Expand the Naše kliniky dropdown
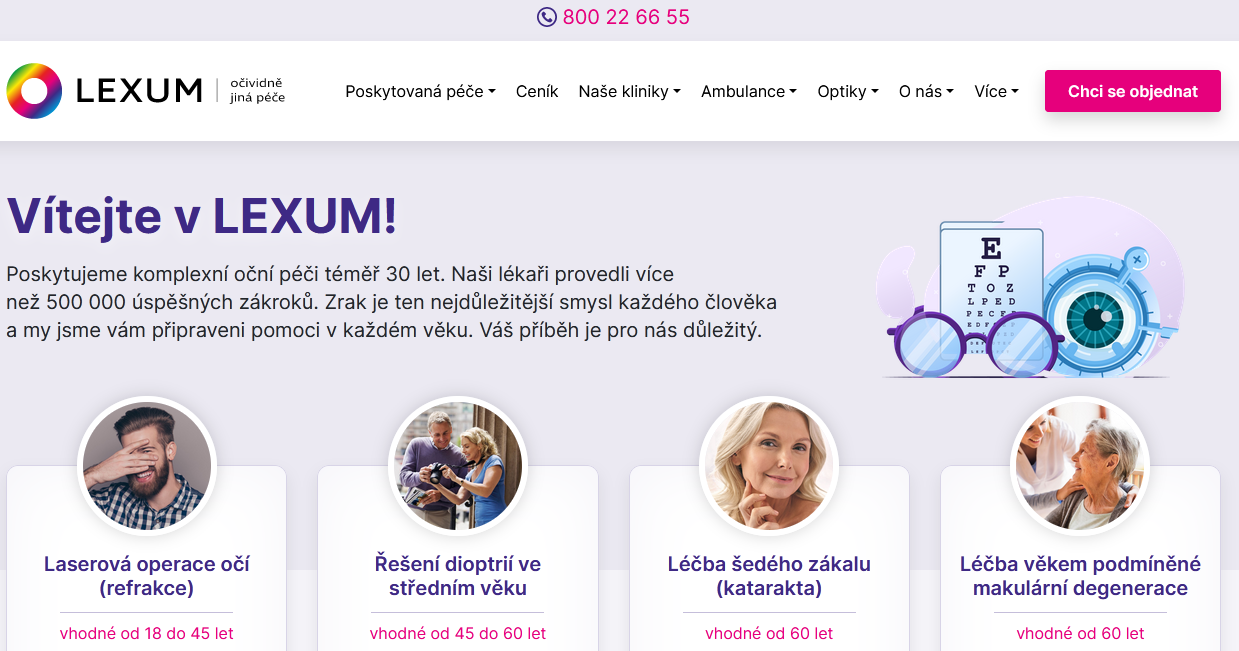1239x651 pixels. pyautogui.click(x=629, y=91)
